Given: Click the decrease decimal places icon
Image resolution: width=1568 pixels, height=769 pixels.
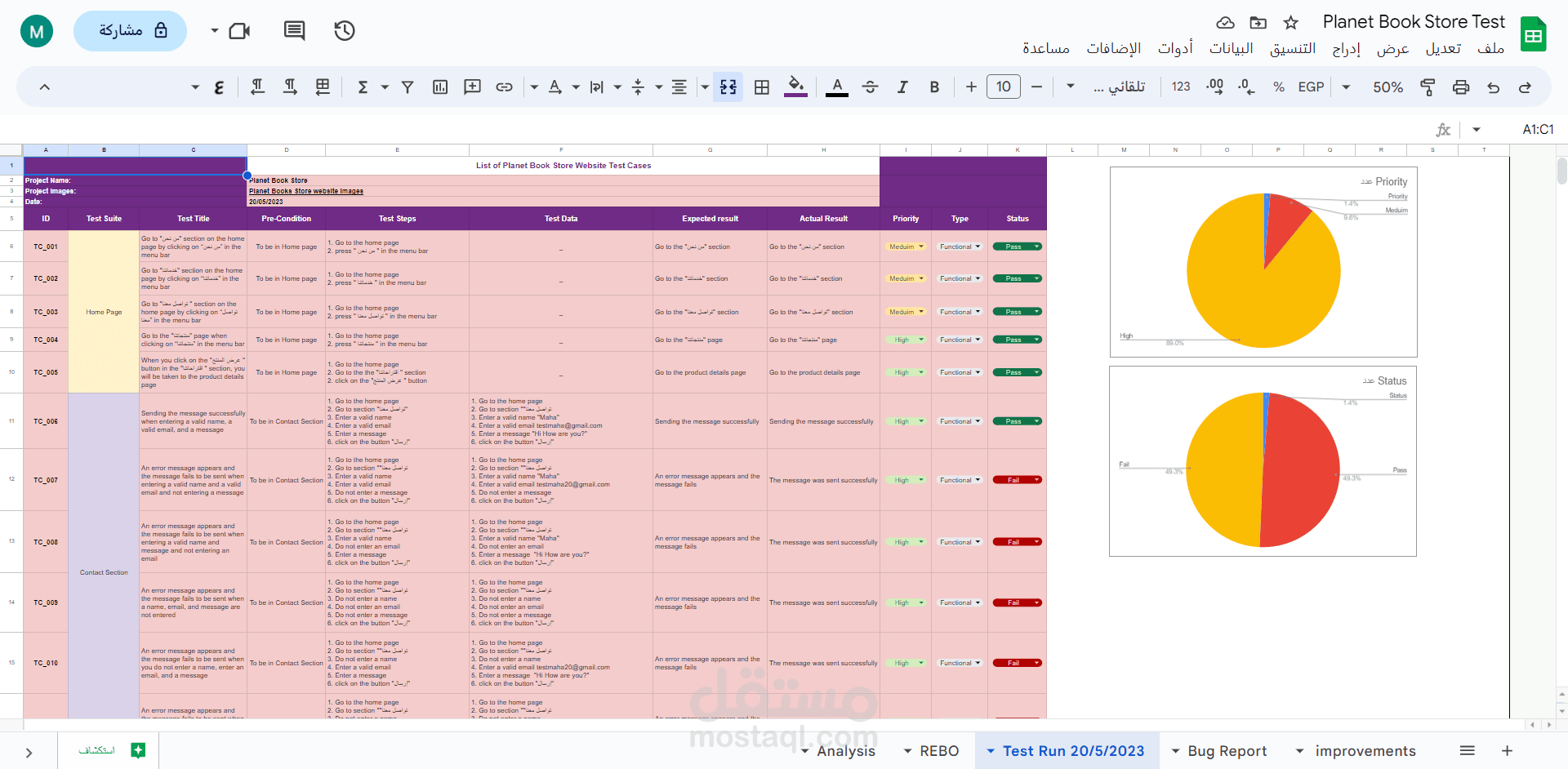Looking at the screenshot, I should tap(1246, 87).
